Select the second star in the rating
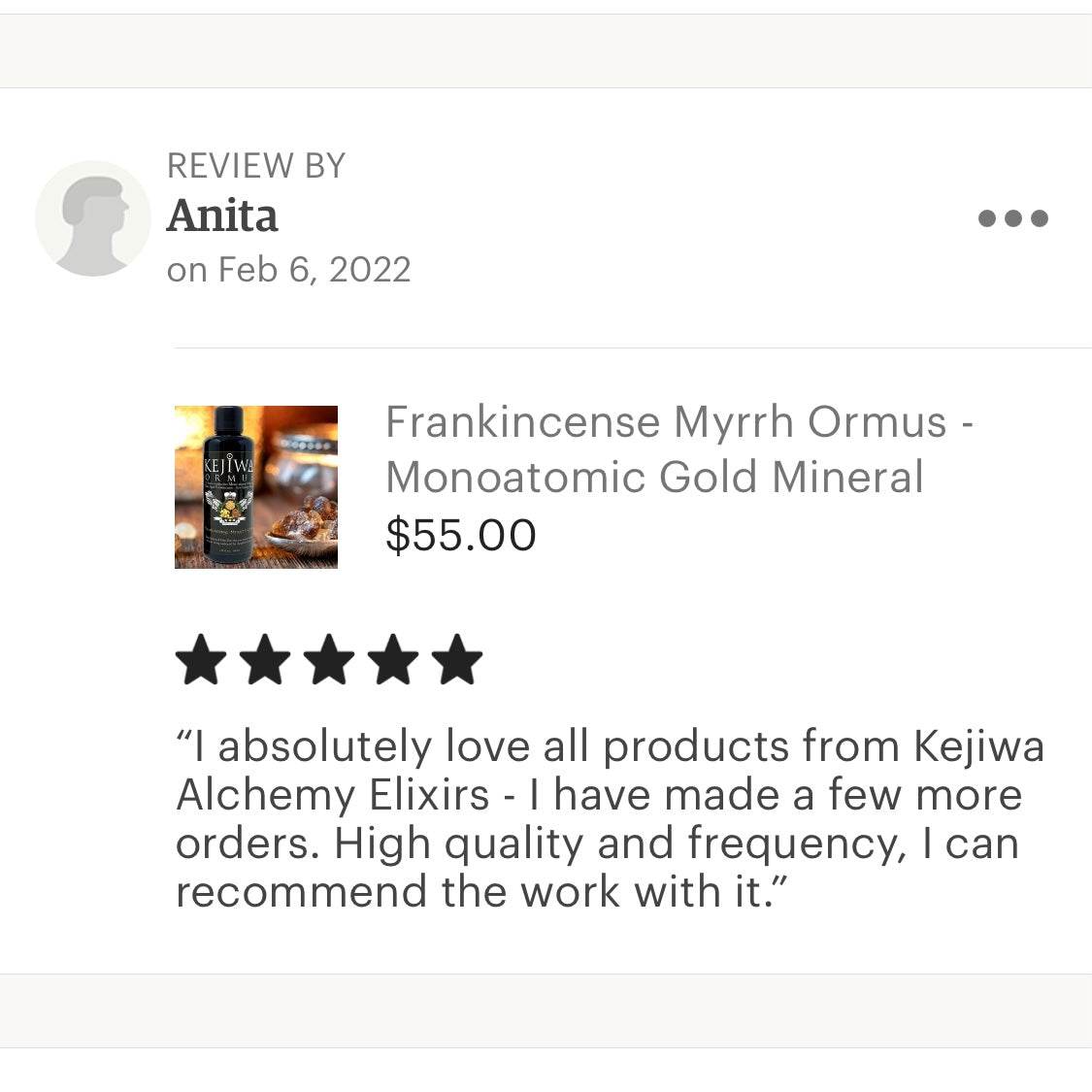This screenshot has height=1092, width=1092. pyautogui.click(x=267, y=659)
